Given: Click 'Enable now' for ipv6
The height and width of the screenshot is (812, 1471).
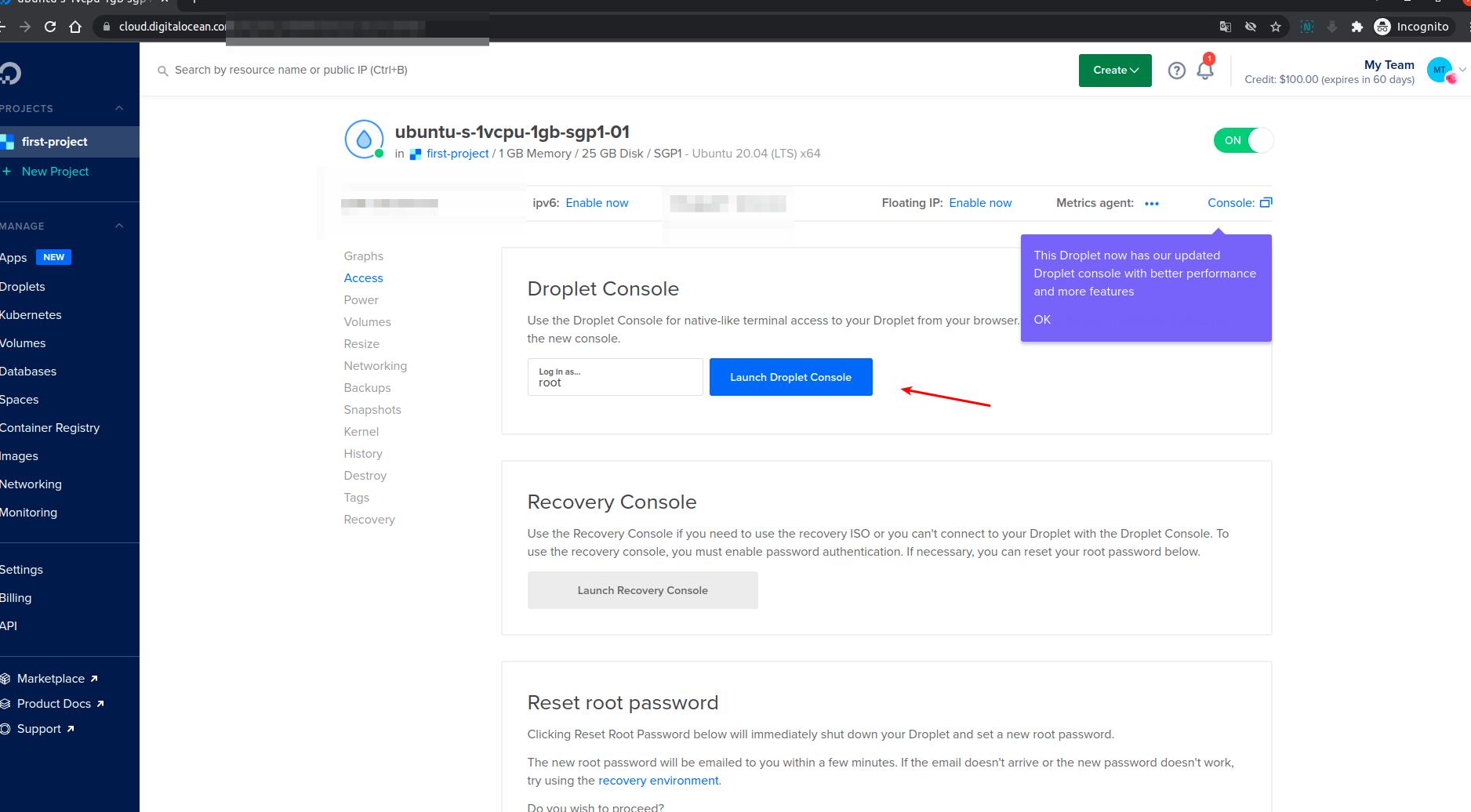Looking at the screenshot, I should point(597,203).
